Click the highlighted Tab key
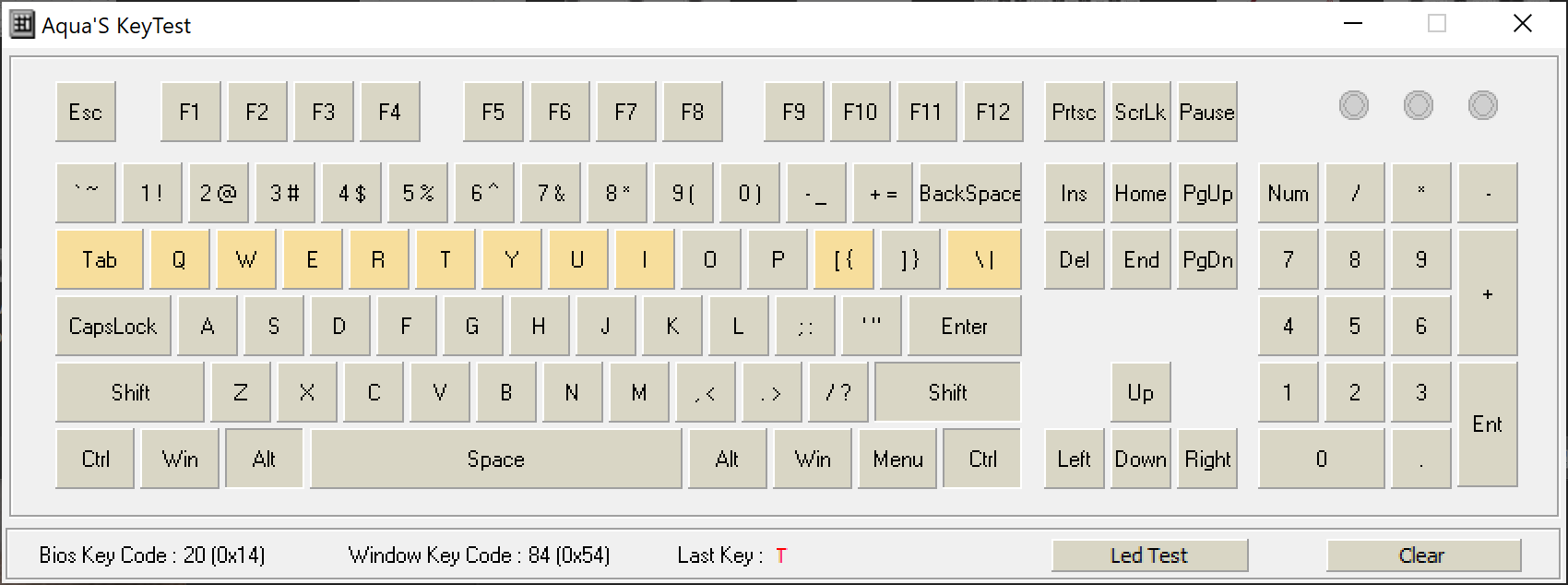Image resolution: width=1568 pixels, height=585 pixels. pyautogui.click(x=100, y=260)
